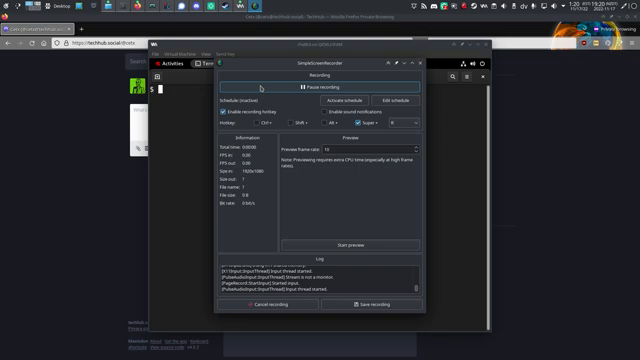Click the green profile avatar on Mastodon

(138, 86)
